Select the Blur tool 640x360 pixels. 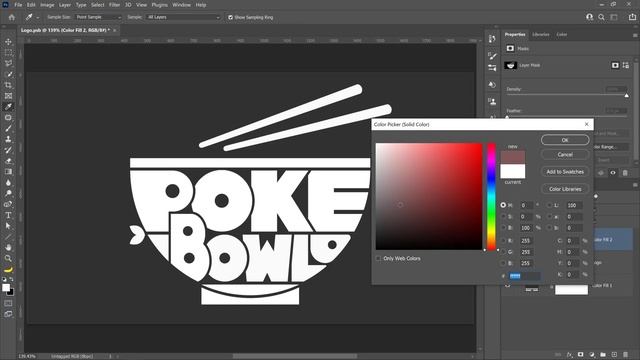(x=8, y=182)
